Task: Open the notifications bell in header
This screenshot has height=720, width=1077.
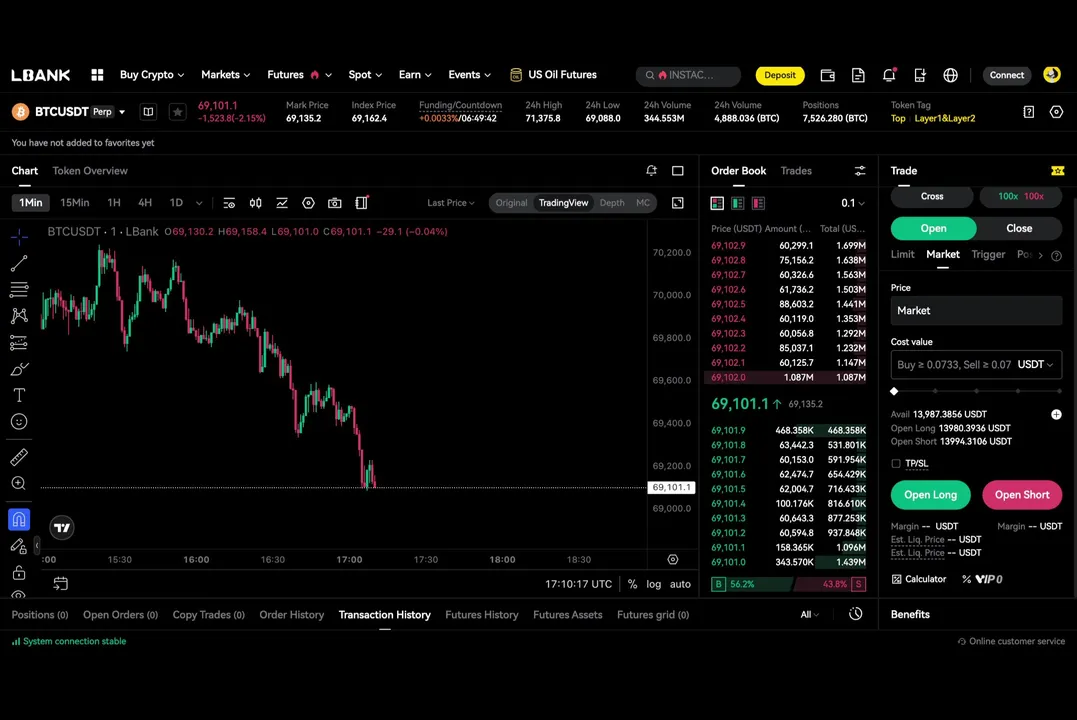Action: coord(889,75)
